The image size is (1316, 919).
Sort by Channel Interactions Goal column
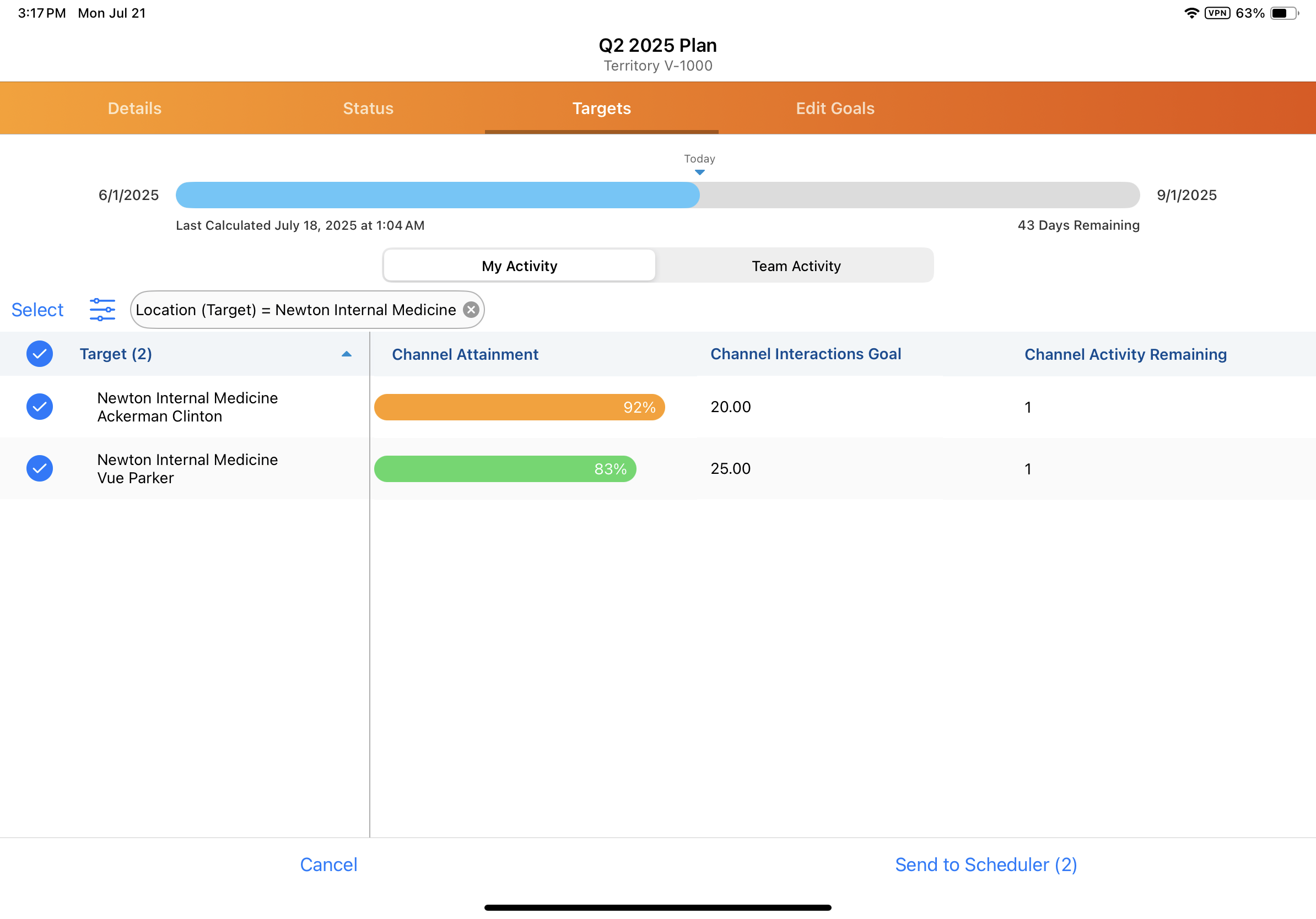[805, 354]
